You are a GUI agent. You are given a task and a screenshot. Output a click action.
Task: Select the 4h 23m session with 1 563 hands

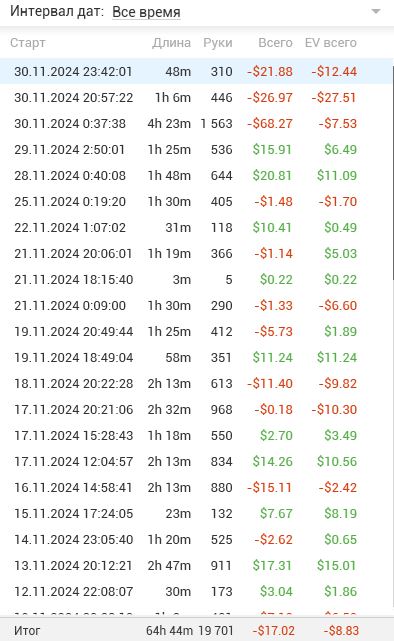(x=196, y=123)
